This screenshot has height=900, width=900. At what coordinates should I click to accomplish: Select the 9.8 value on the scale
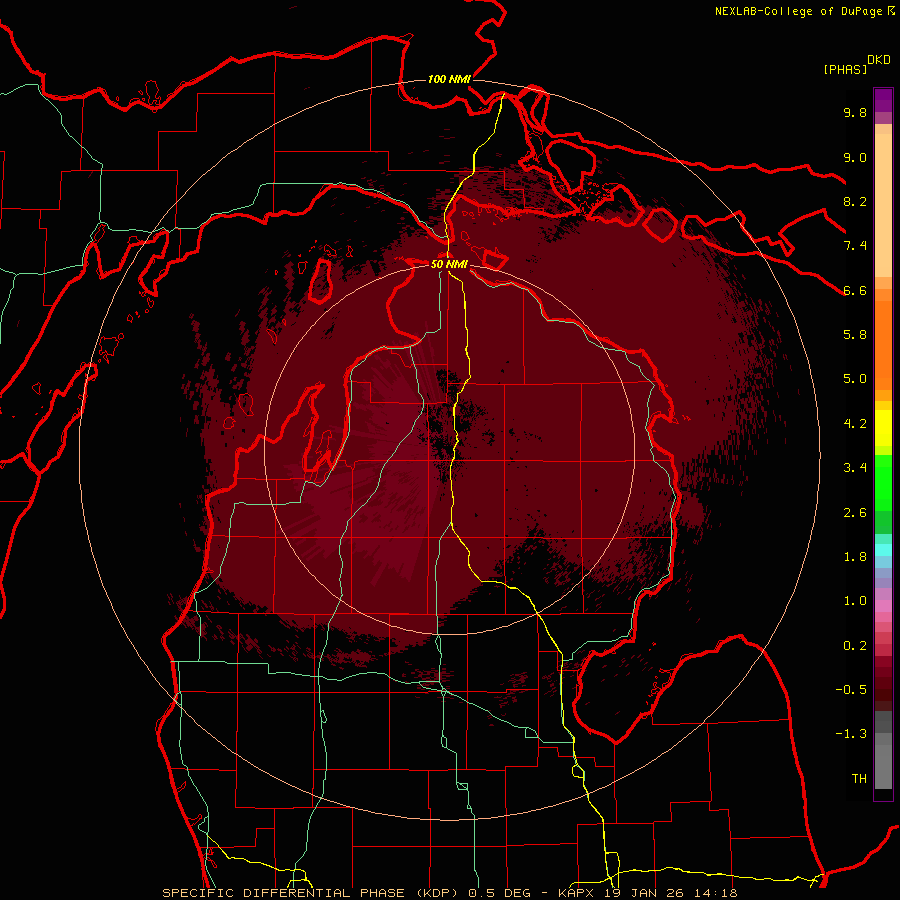point(855,112)
